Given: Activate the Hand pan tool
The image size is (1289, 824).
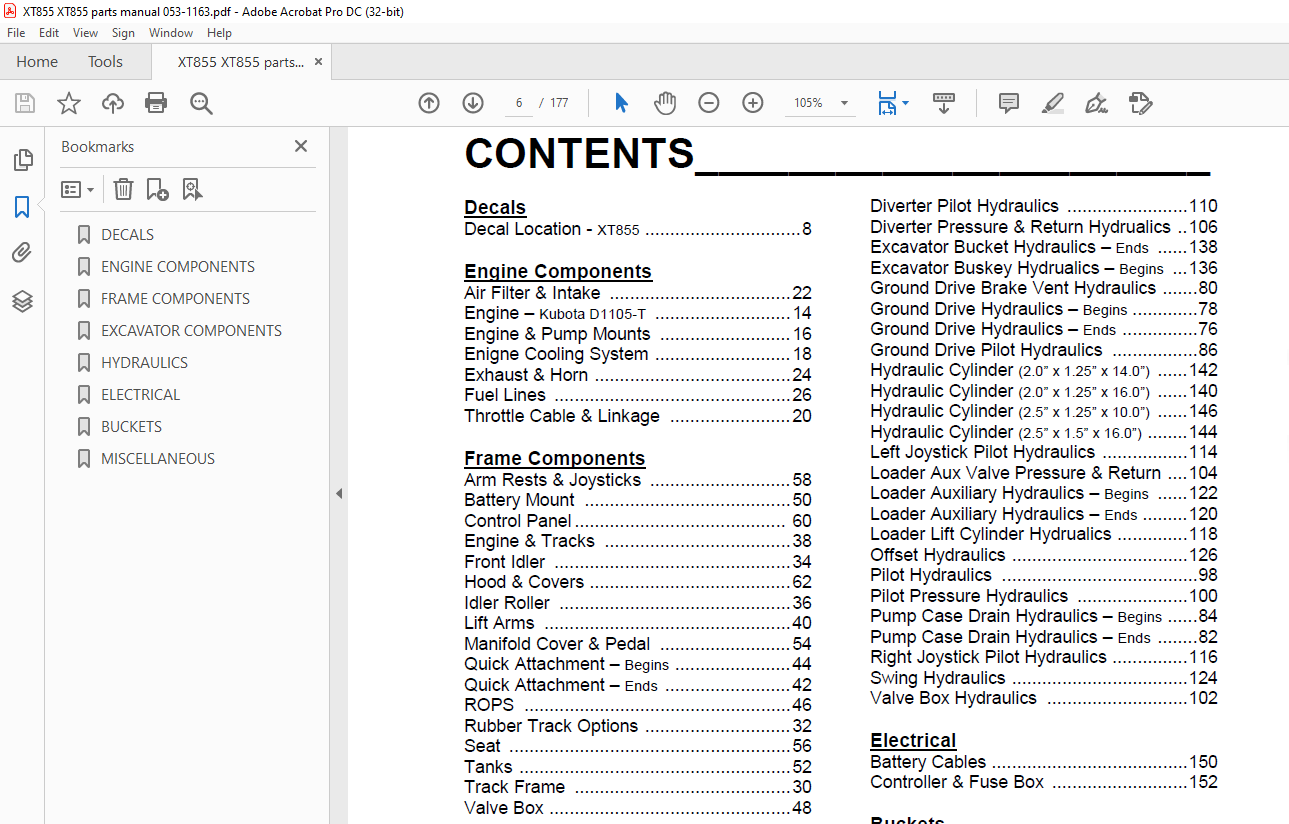Looking at the screenshot, I should click(x=665, y=103).
